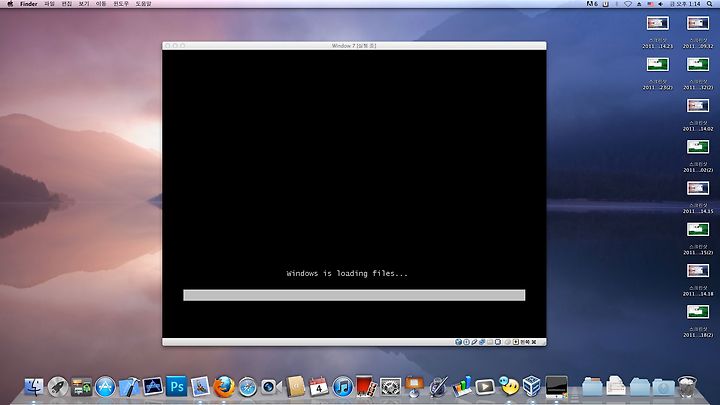Click VirtualBox hard disk activity indicator
The width and height of the screenshot is (720, 405).
(459, 342)
